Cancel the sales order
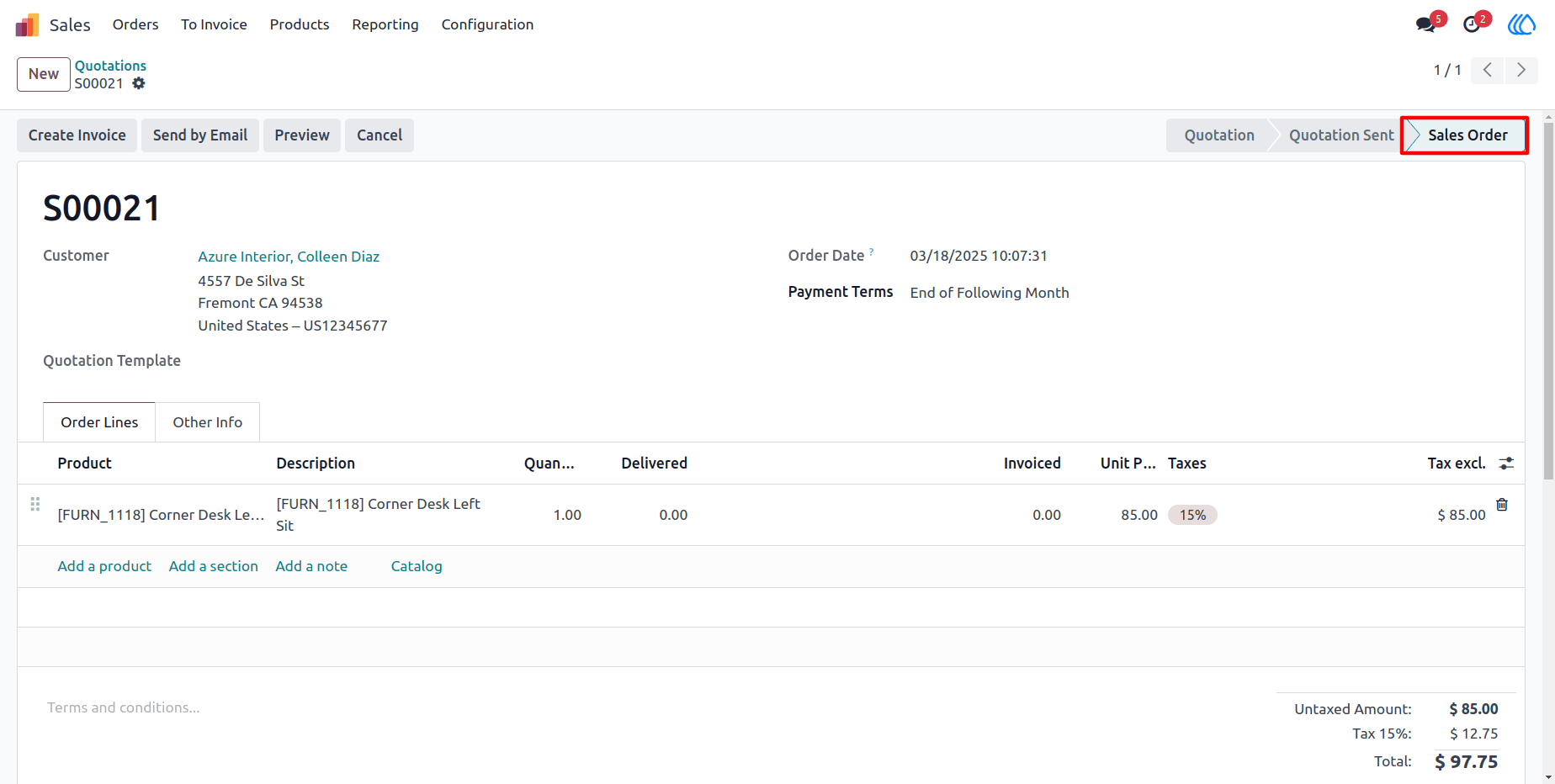 tap(379, 135)
